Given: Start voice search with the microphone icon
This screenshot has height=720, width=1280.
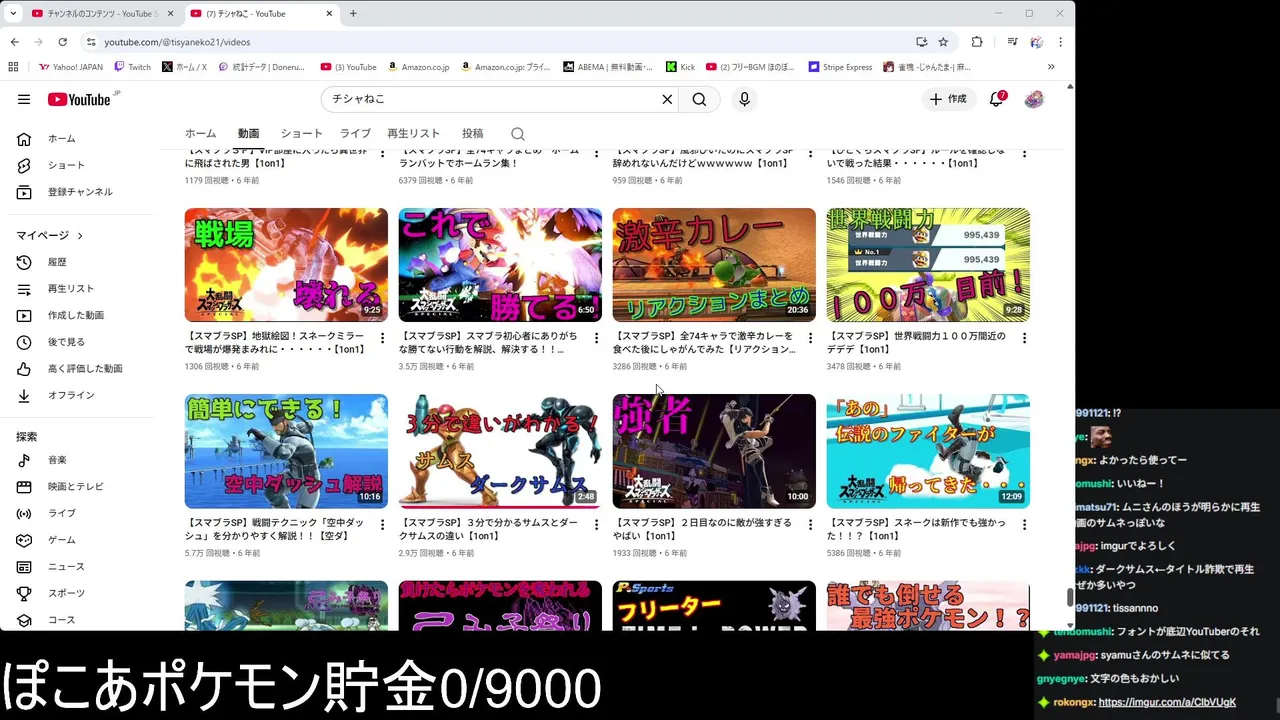Looking at the screenshot, I should pos(744,99).
